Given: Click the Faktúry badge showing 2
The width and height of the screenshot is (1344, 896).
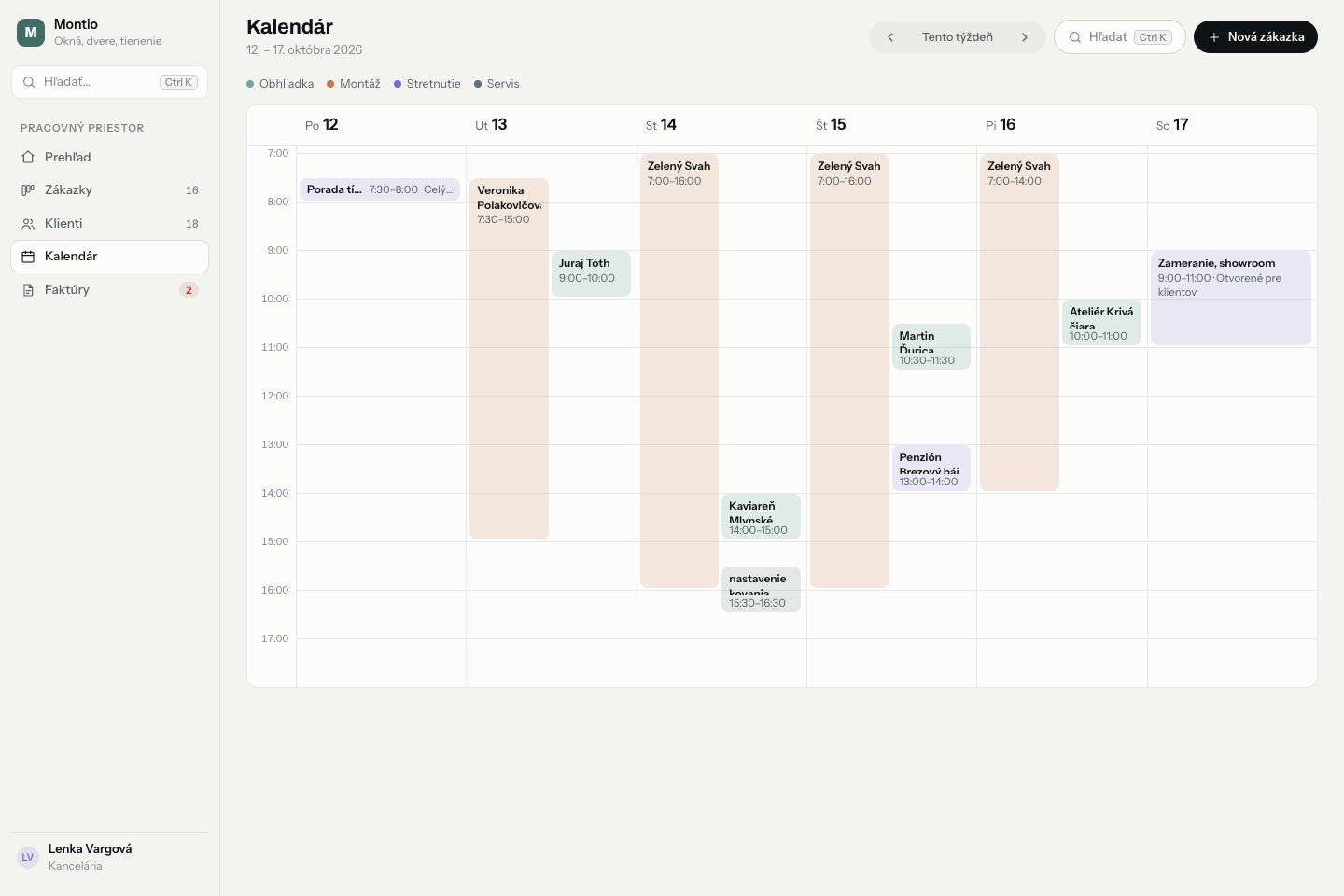Looking at the screenshot, I should tap(189, 290).
